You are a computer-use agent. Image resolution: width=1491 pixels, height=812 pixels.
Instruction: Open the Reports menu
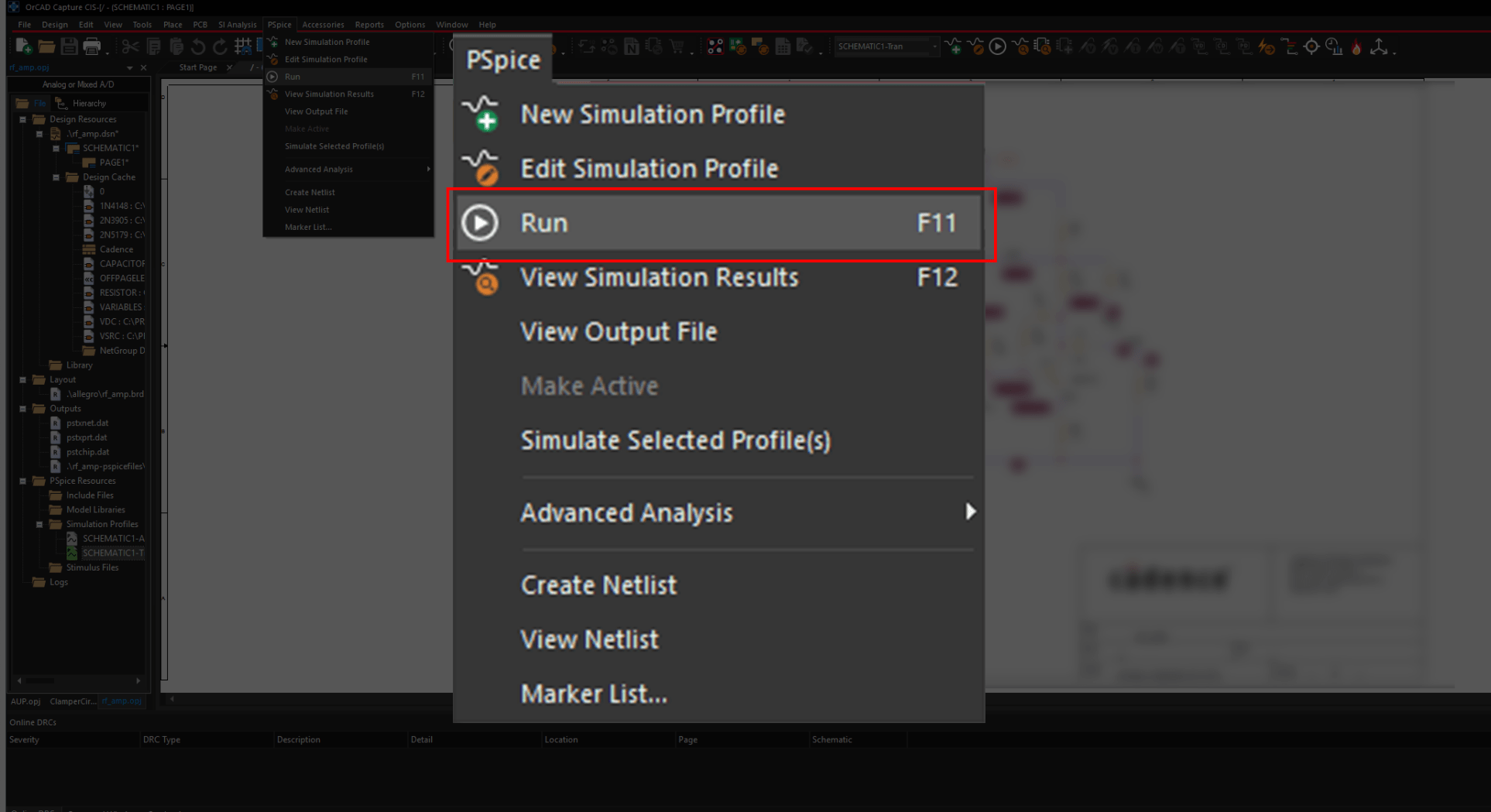click(369, 25)
